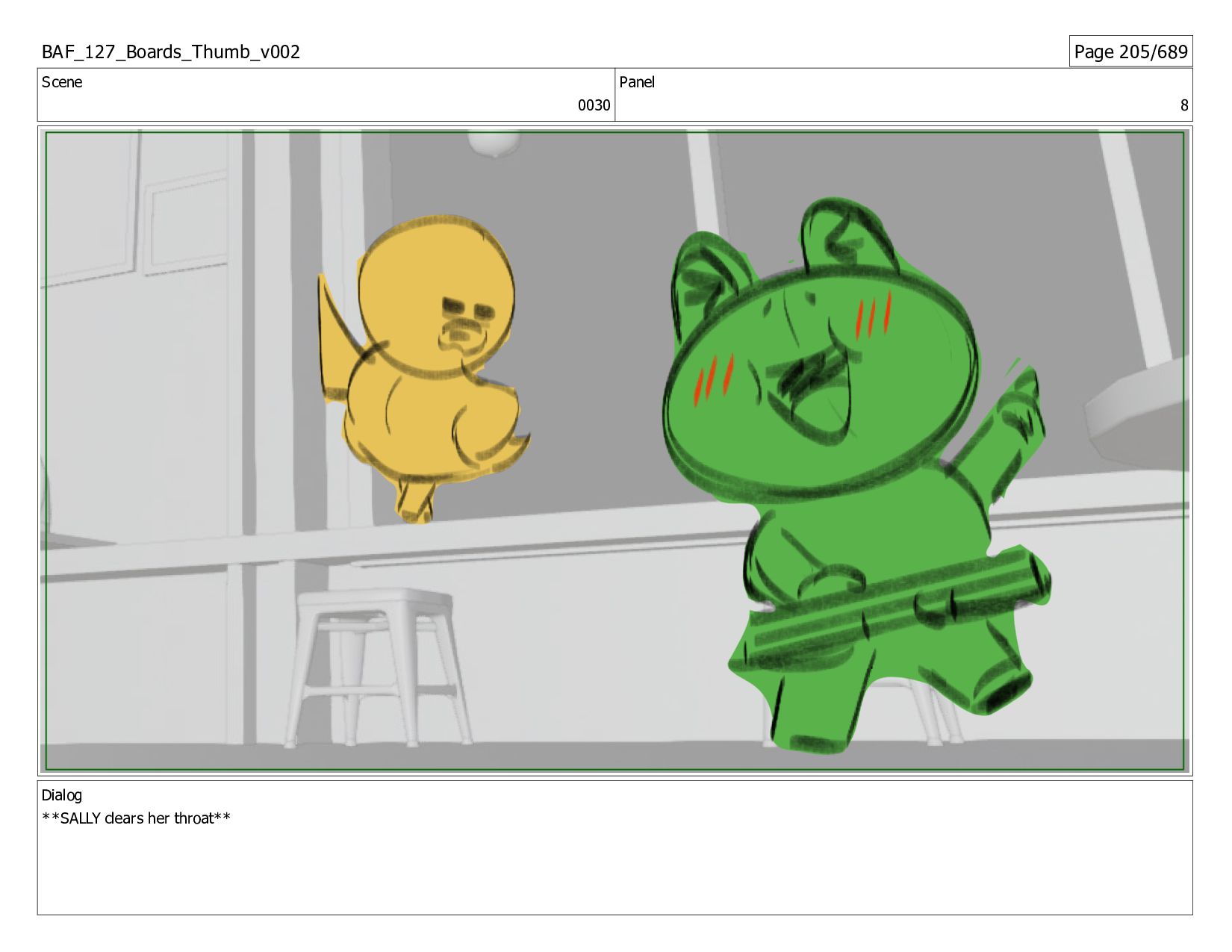This screenshot has width=1232, height=952.
Task: Click the Page 205/689 box
Action: pyautogui.click(x=1130, y=52)
